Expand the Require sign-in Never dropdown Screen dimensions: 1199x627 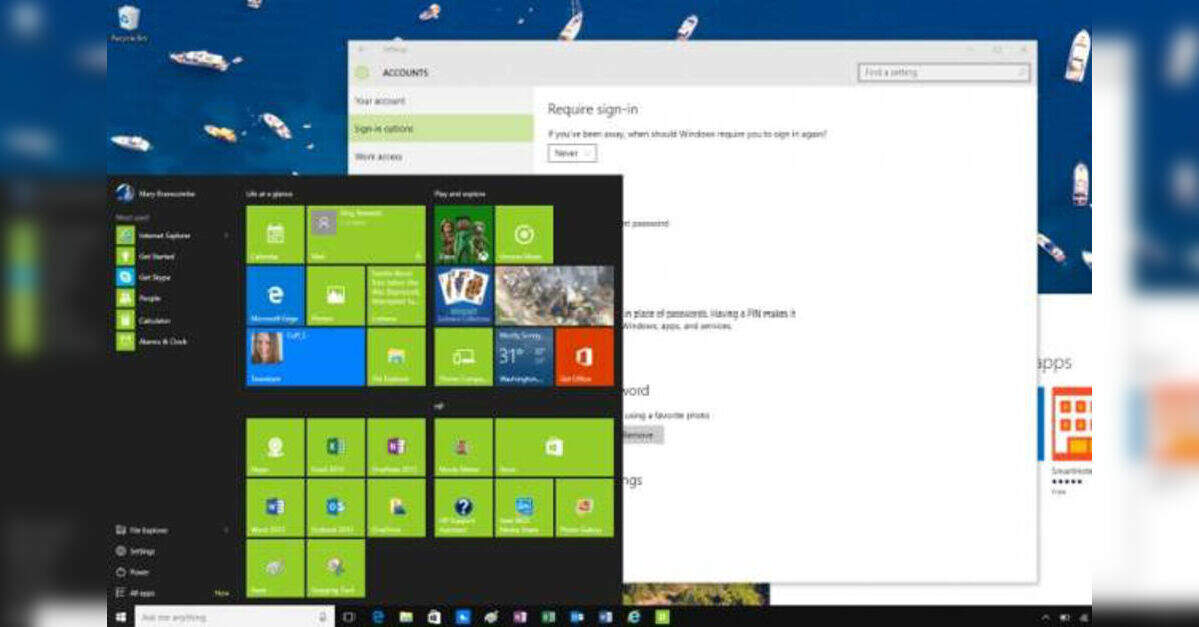point(572,153)
